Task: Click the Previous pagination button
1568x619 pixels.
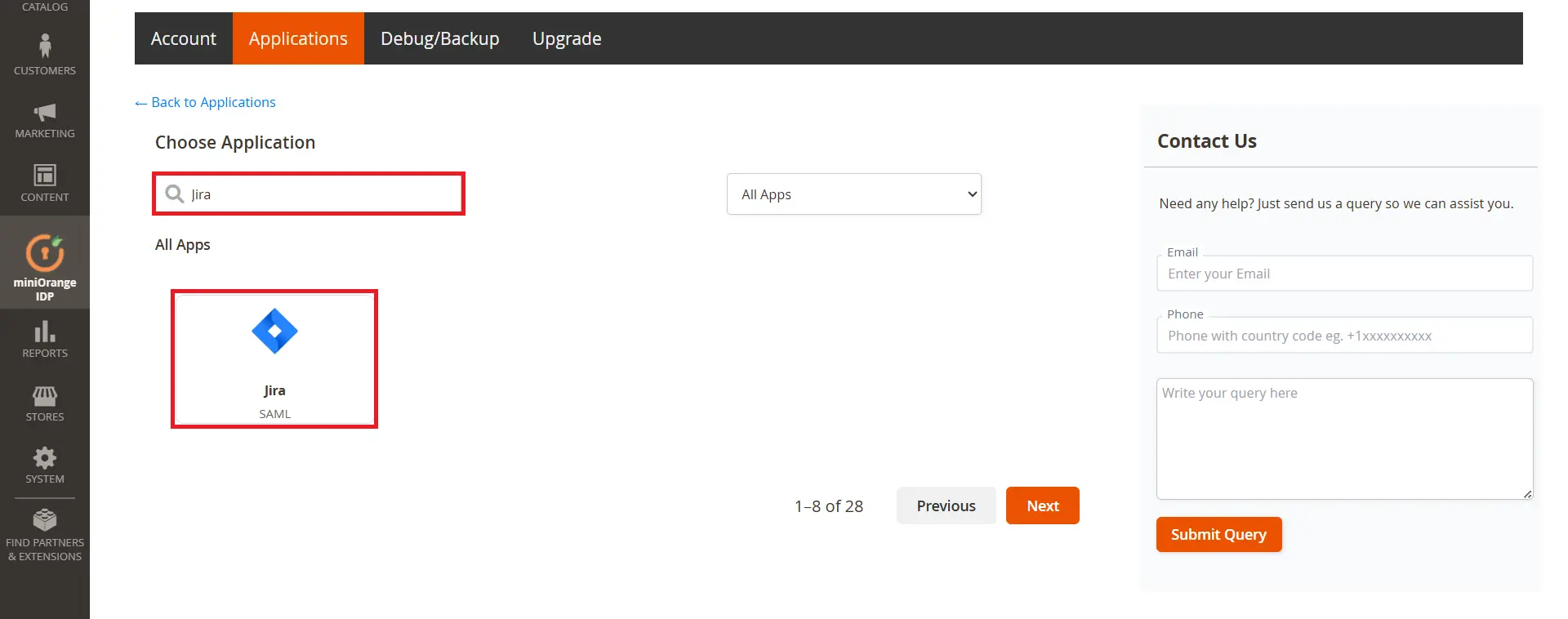Action: pos(947,505)
